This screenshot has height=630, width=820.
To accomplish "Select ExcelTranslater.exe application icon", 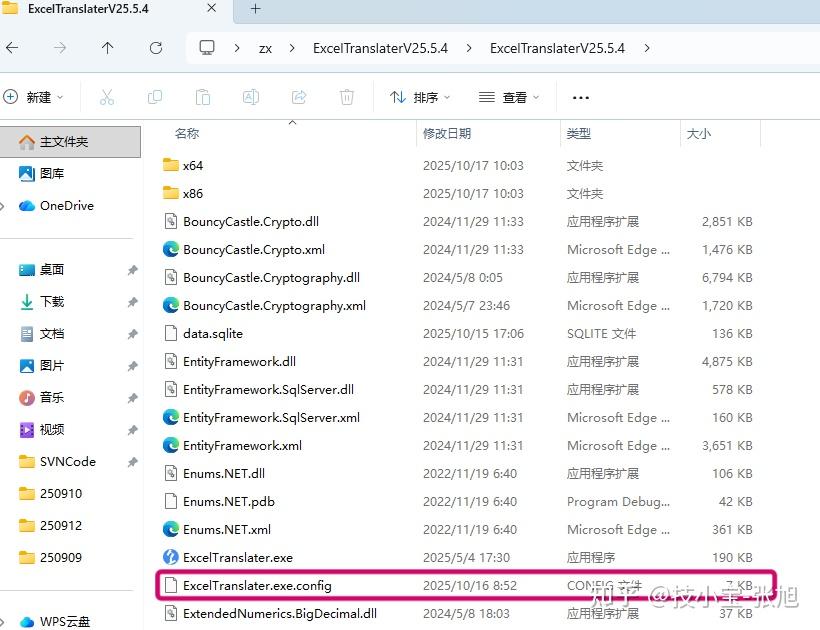I will 170,557.
